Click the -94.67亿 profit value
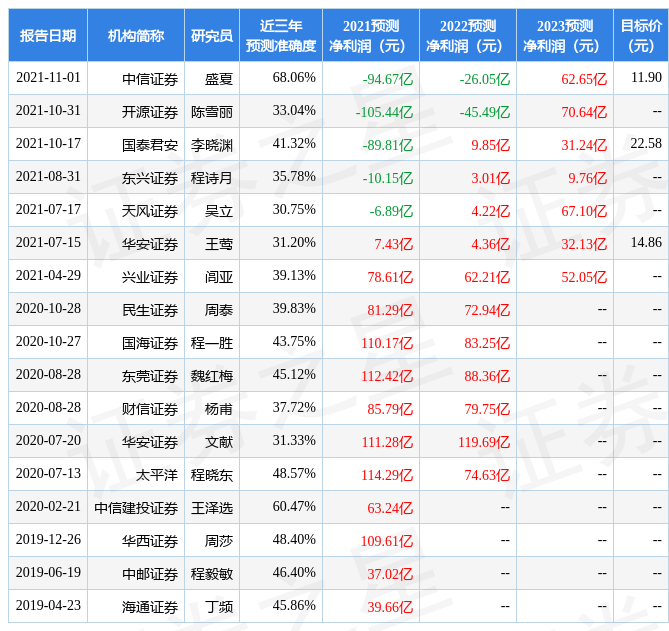The height and width of the screenshot is (631, 669). click(388, 79)
